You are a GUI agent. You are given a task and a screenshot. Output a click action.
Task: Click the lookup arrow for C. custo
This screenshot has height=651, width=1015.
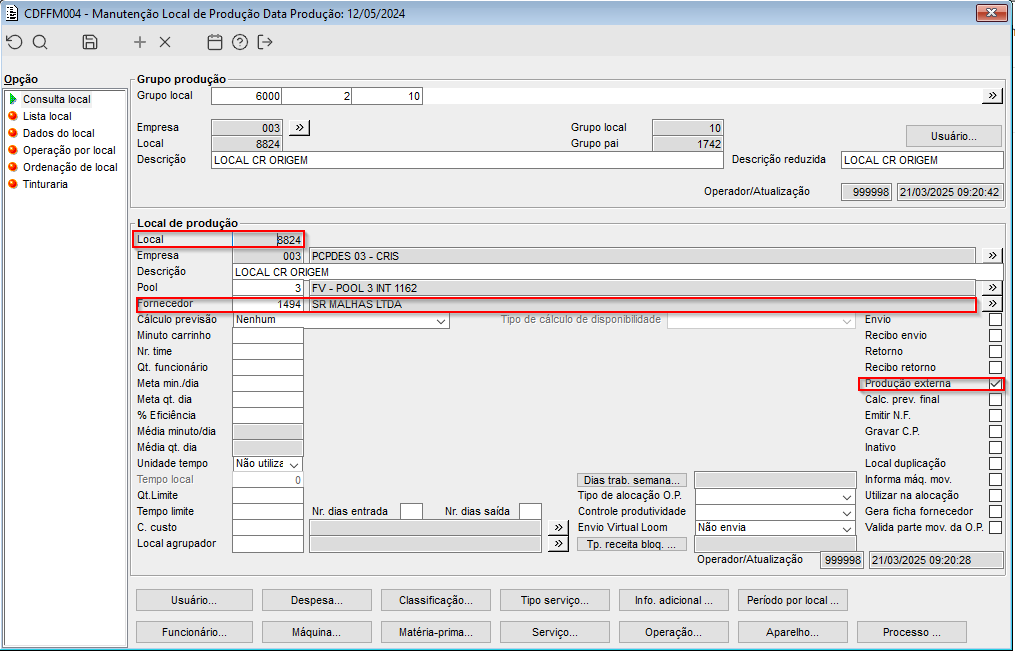(x=558, y=527)
